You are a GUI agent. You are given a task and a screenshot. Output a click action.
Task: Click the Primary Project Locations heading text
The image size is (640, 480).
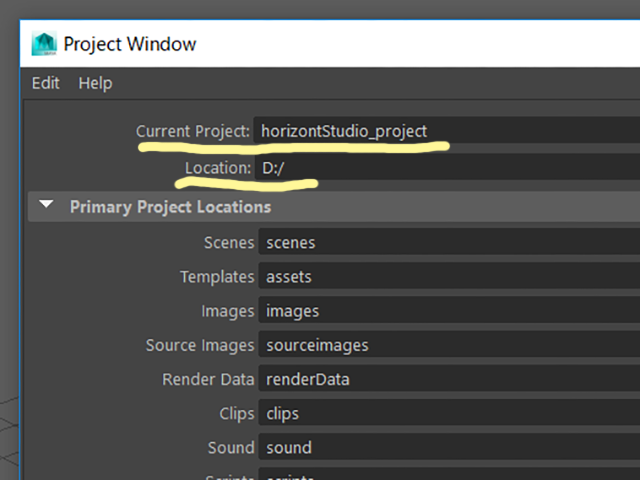point(170,207)
